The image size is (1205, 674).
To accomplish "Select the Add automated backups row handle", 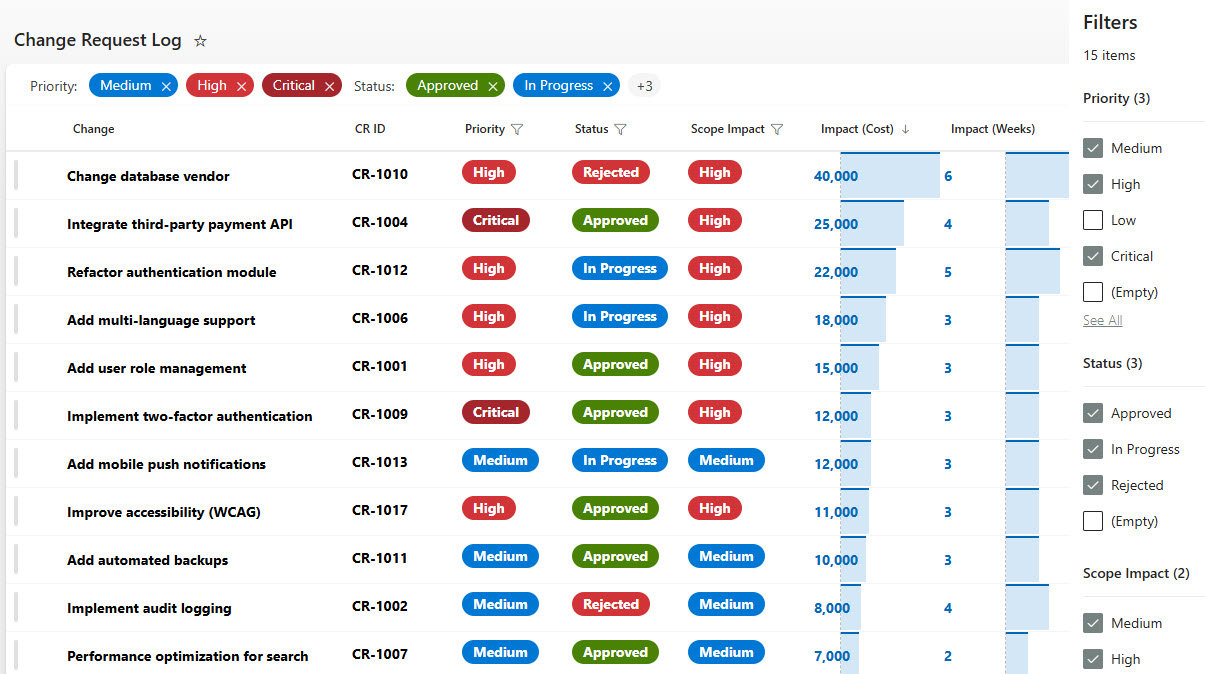I will (x=15, y=559).
